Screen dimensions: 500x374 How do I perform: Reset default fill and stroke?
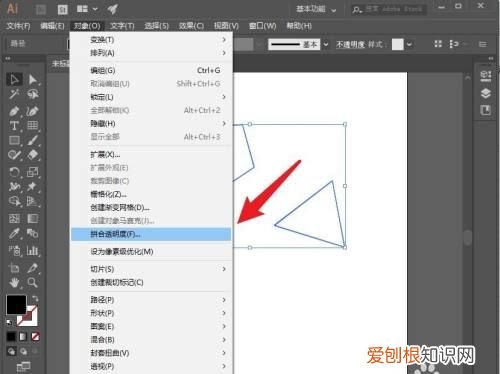coord(9,322)
